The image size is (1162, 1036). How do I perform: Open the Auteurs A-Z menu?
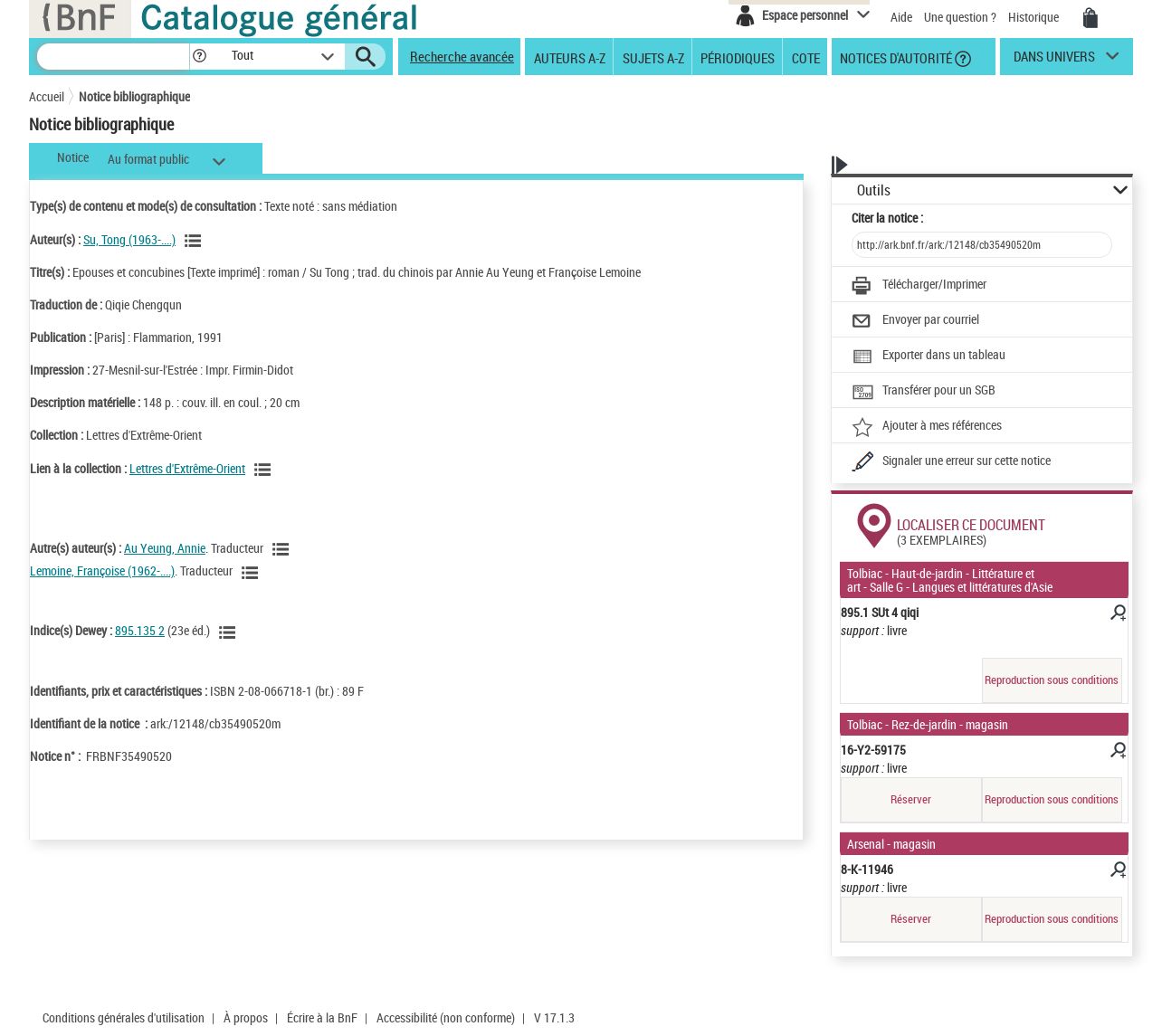coord(569,58)
